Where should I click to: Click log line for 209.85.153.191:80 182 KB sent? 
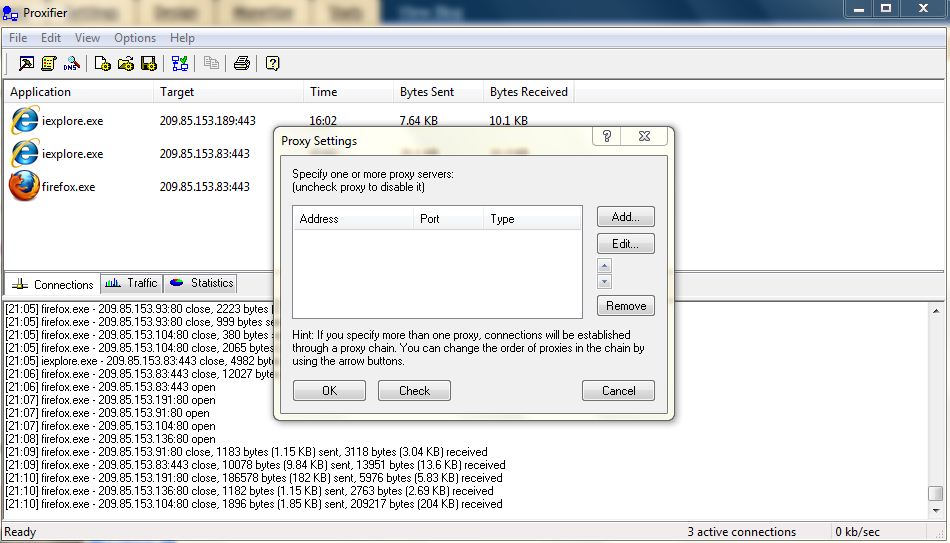pos(254,478)
